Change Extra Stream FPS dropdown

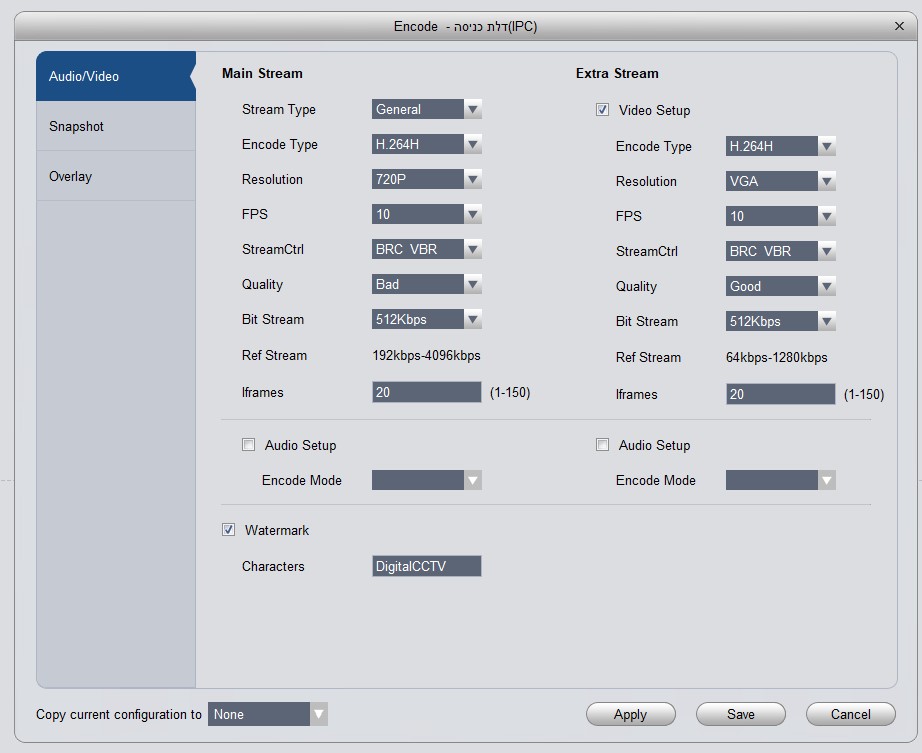pyautogui.click(x=780, y=216)
